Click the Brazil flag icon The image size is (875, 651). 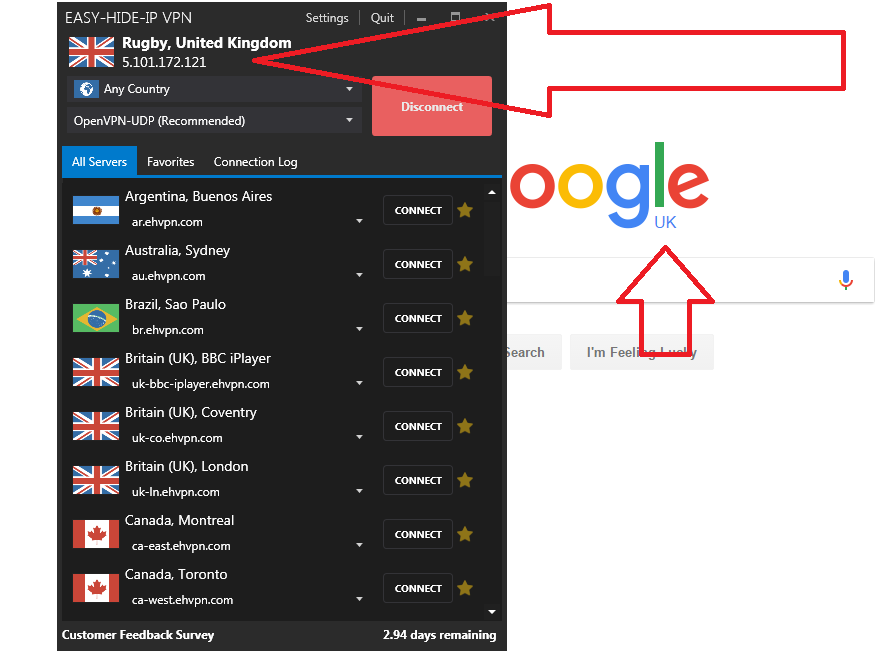tap(96, 318)
